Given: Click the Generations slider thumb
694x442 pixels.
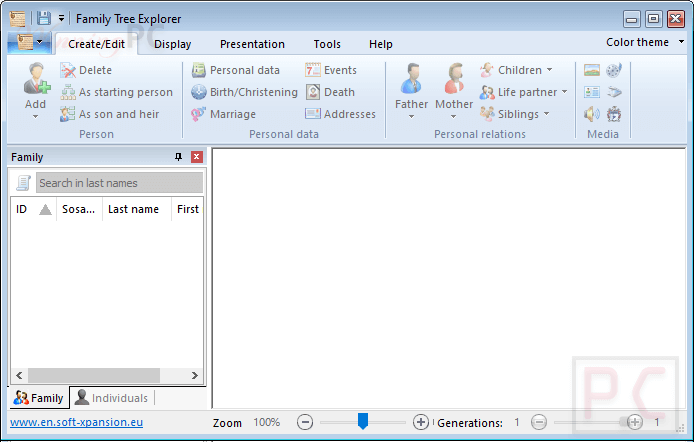Looking at the screenshot, I should click(624, 422).
